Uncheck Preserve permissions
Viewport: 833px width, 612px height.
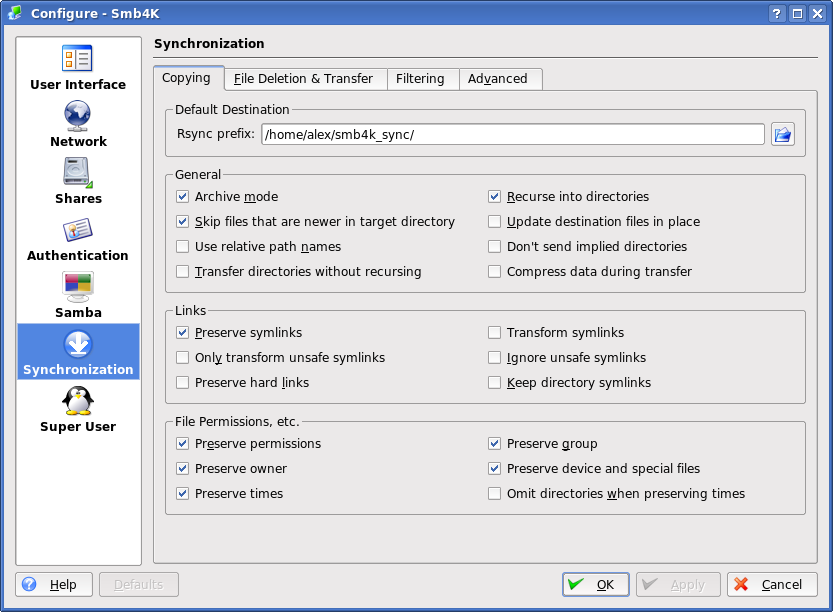[182, 444]
